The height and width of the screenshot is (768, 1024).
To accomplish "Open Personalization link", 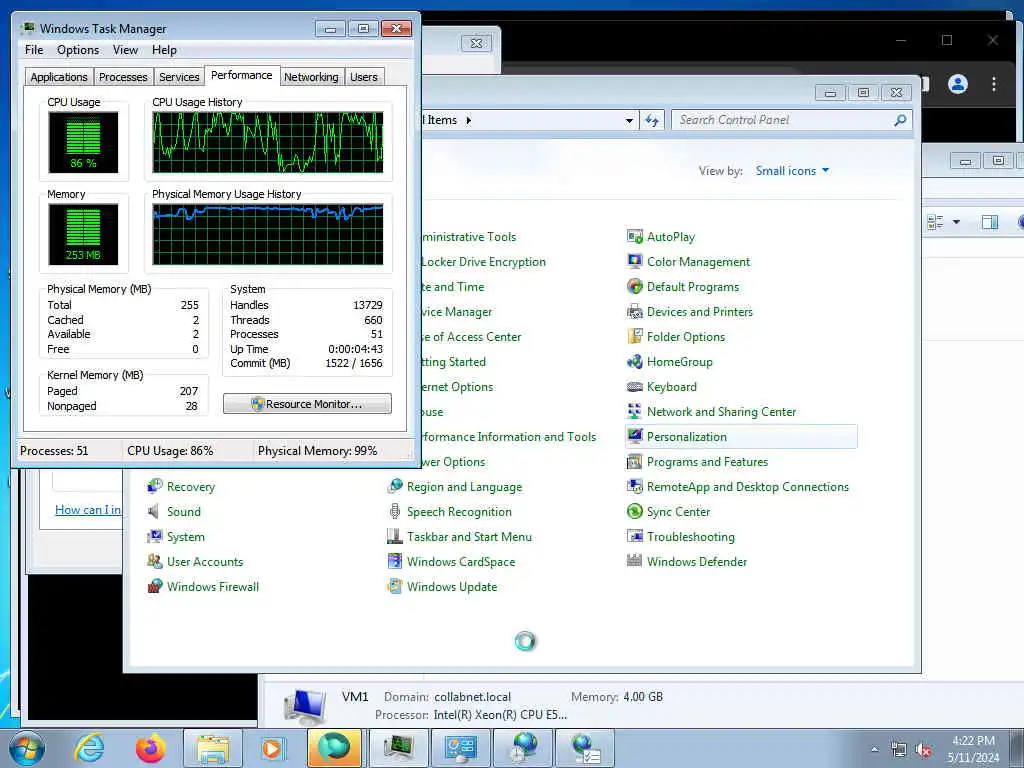I will pyautogui.click(x=686, y=437).
